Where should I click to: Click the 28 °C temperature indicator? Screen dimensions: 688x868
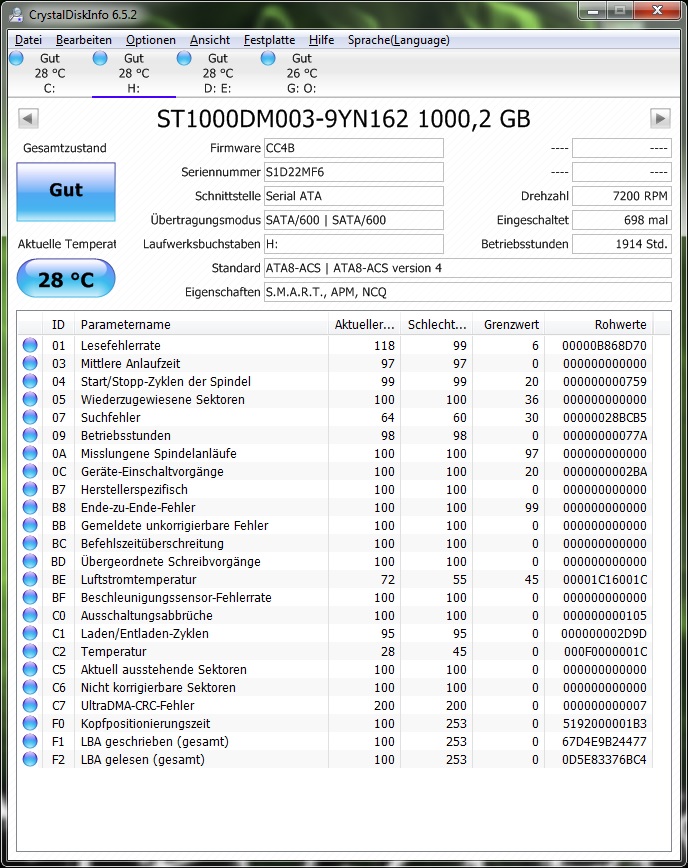[66, 279]
